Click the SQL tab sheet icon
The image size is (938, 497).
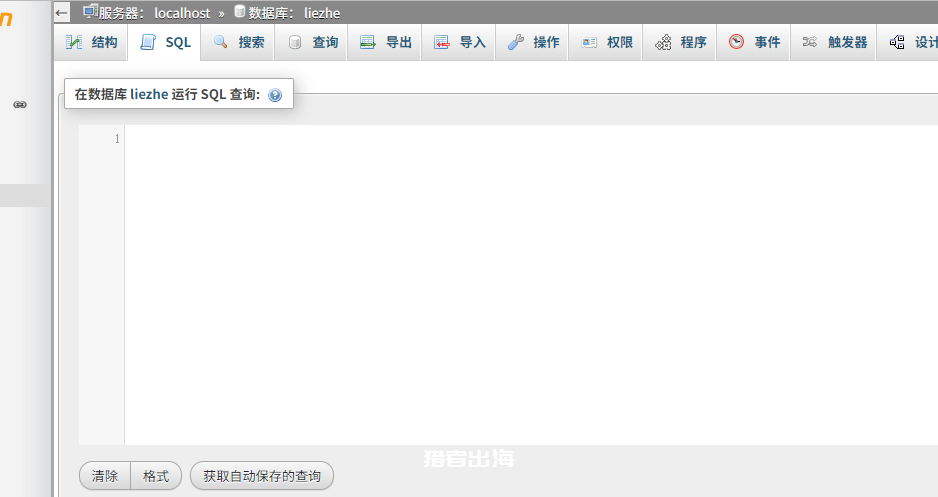148,42
